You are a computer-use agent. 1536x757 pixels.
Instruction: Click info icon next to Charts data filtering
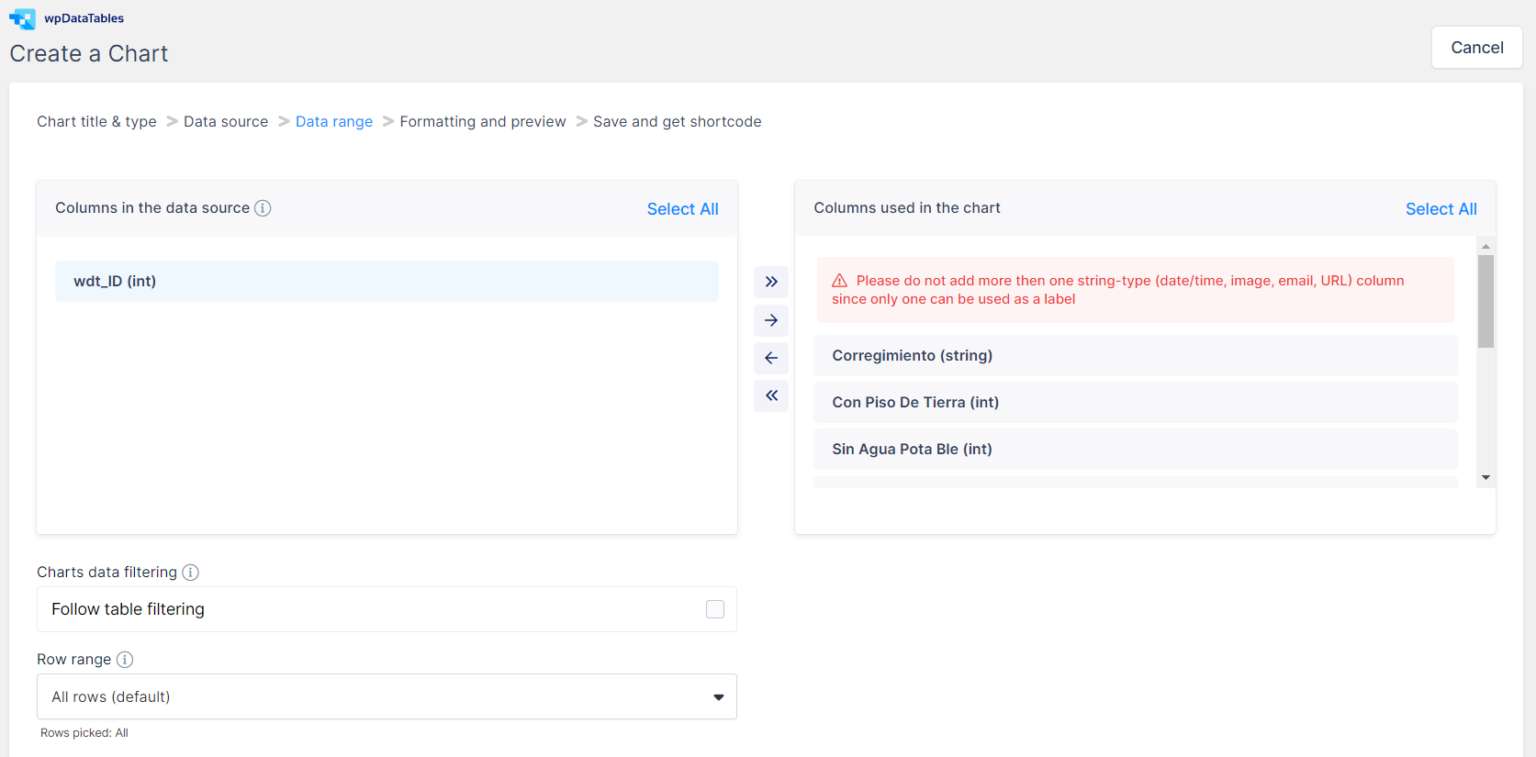pos(190,572)
